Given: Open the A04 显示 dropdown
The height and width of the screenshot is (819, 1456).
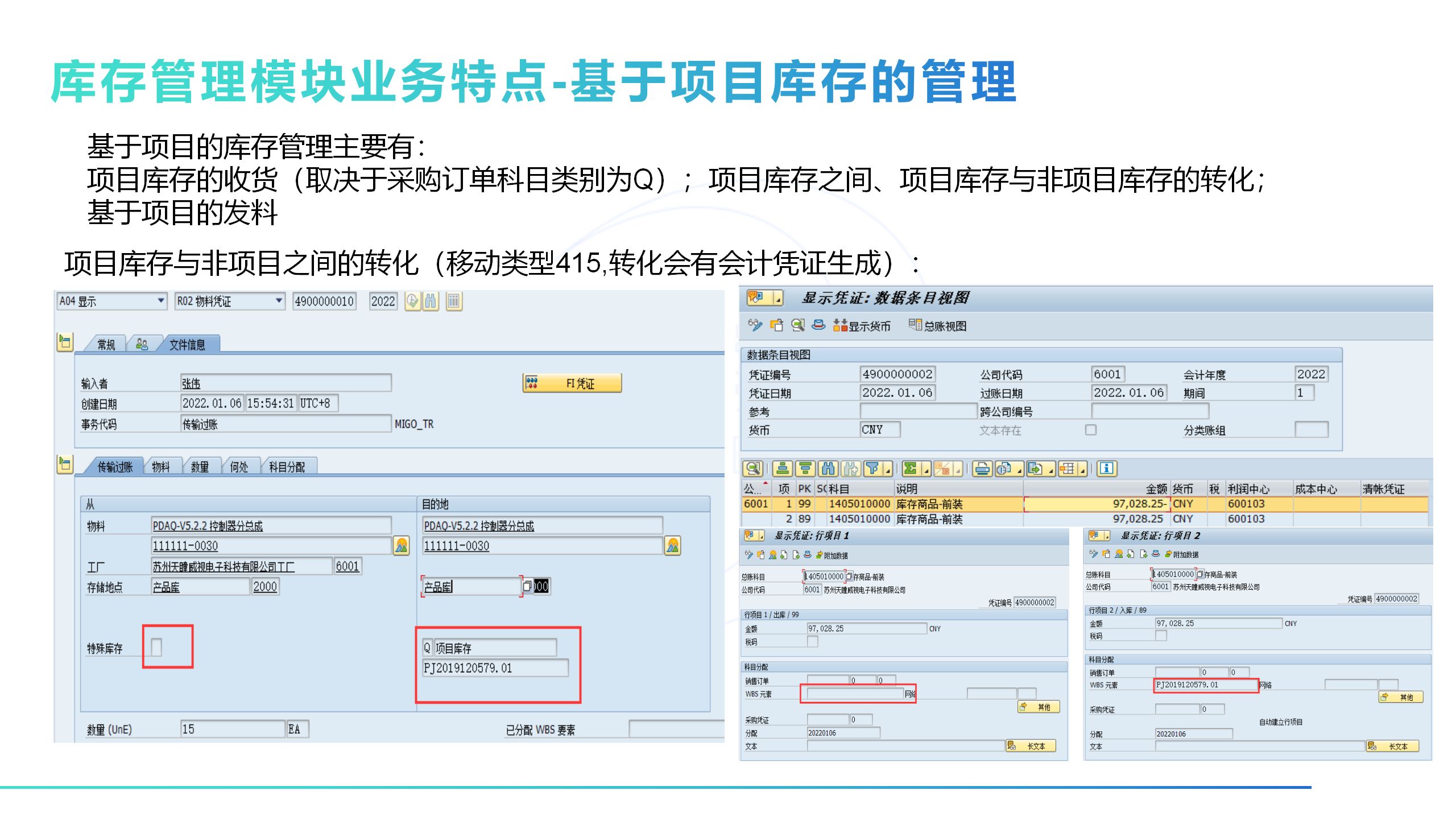Looking at the screenshot, I should 161,301.
